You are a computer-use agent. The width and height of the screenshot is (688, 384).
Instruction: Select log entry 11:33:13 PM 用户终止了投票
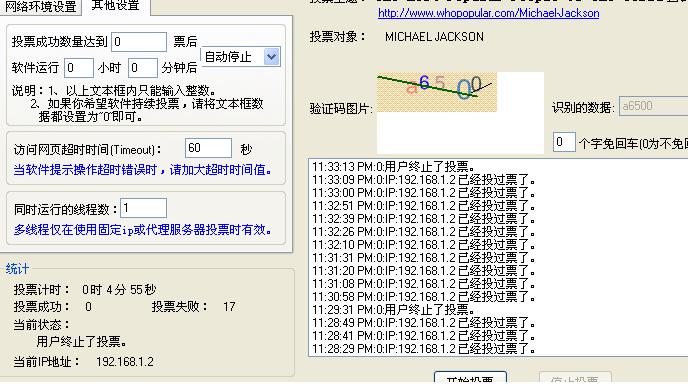[x=394, y=167]
